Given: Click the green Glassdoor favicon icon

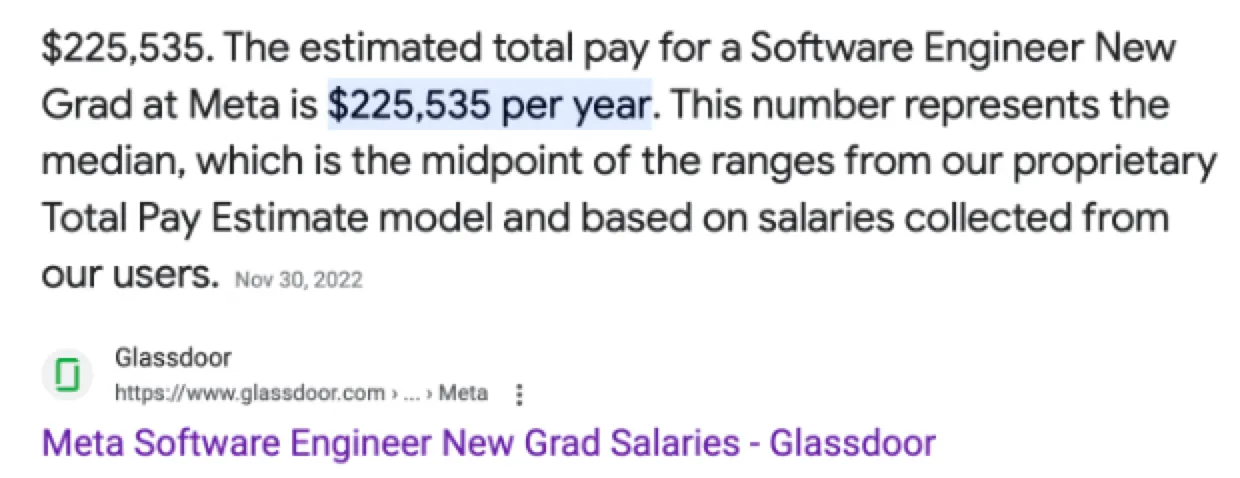Looking at the screenshot, I should (67, 377).
